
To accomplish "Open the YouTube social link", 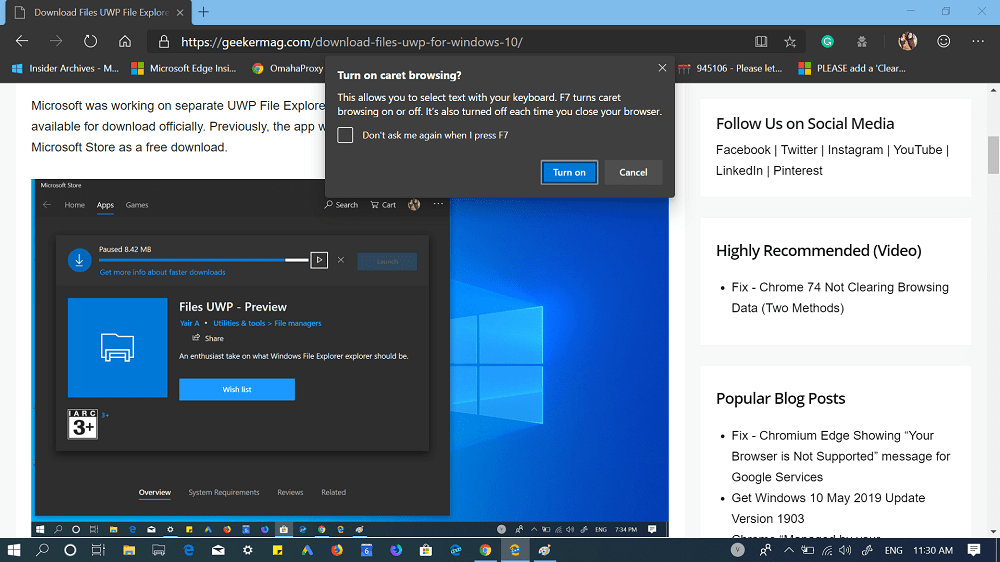I will (x=917, y=150).
